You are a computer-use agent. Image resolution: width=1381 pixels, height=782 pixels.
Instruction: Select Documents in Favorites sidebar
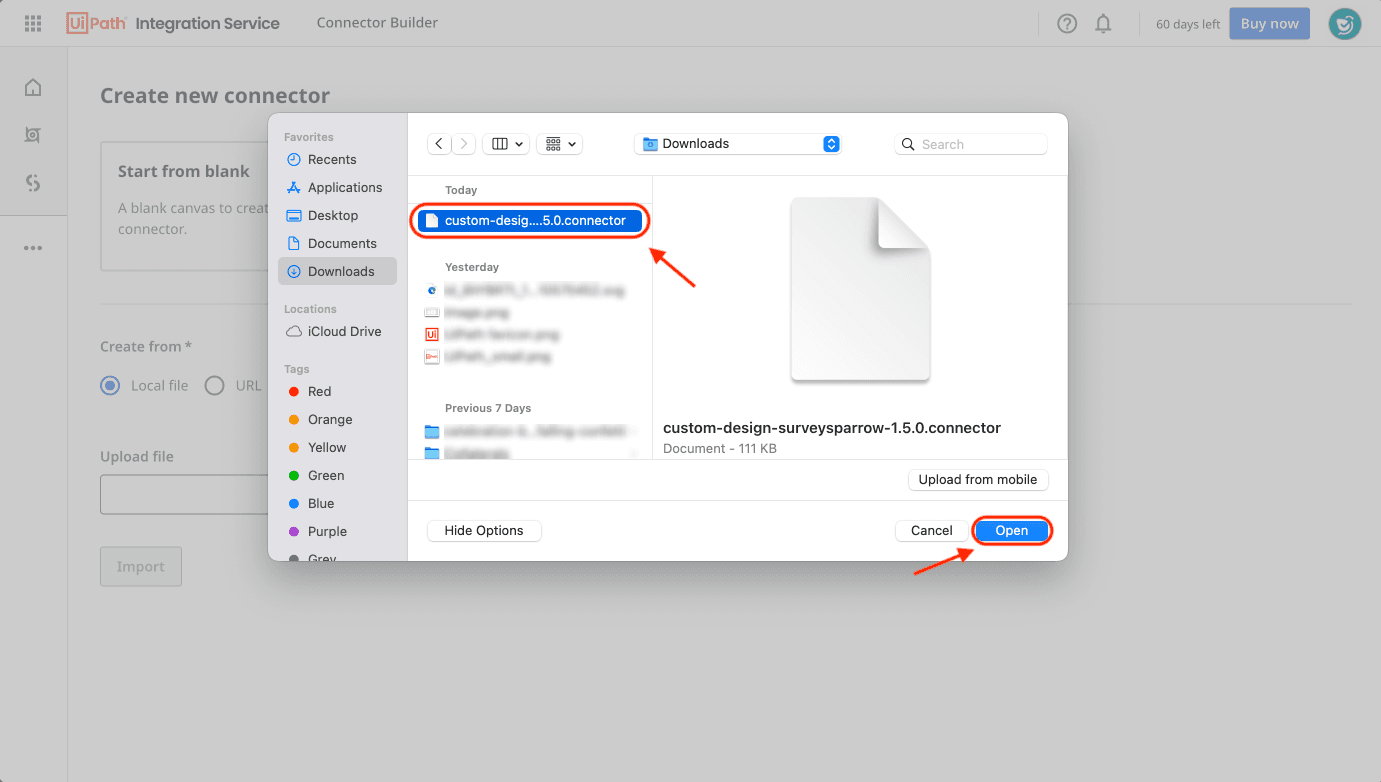341,243
